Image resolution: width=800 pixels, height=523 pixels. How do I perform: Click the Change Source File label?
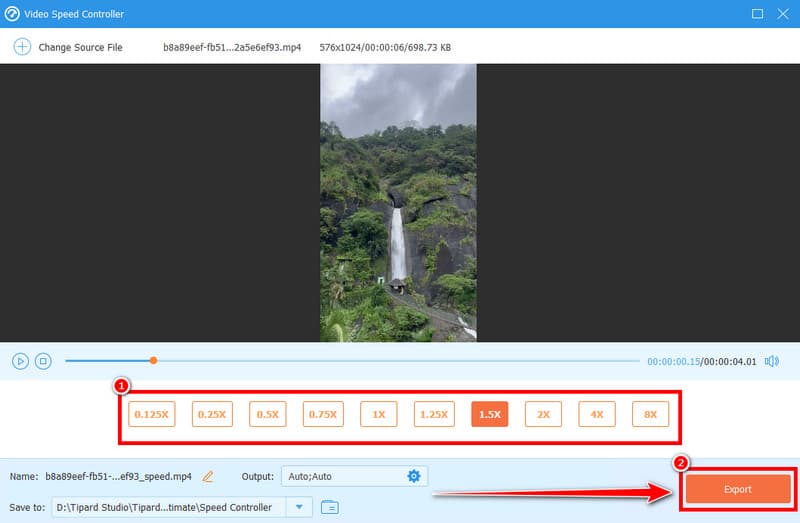coord(81,47)
